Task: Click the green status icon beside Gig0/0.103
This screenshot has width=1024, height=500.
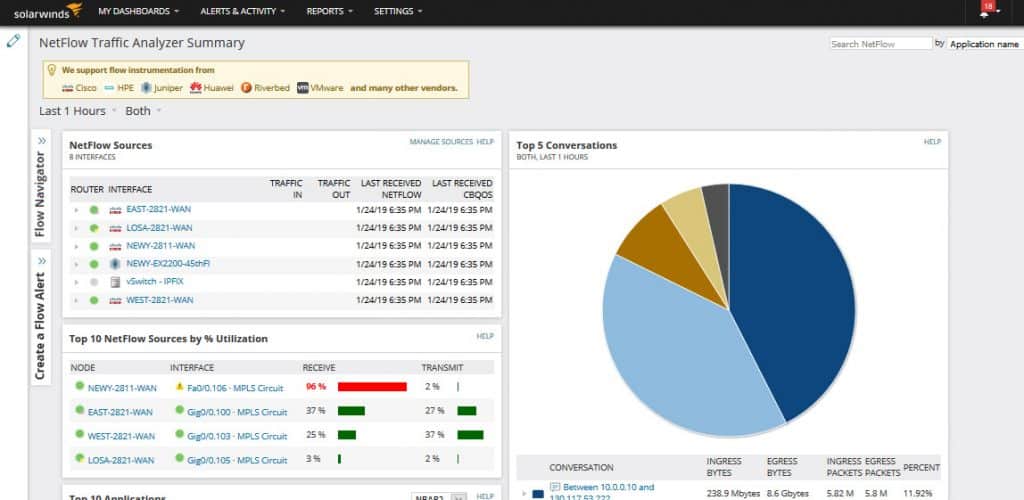Action: pyautogui.click(x=180, y=435)
